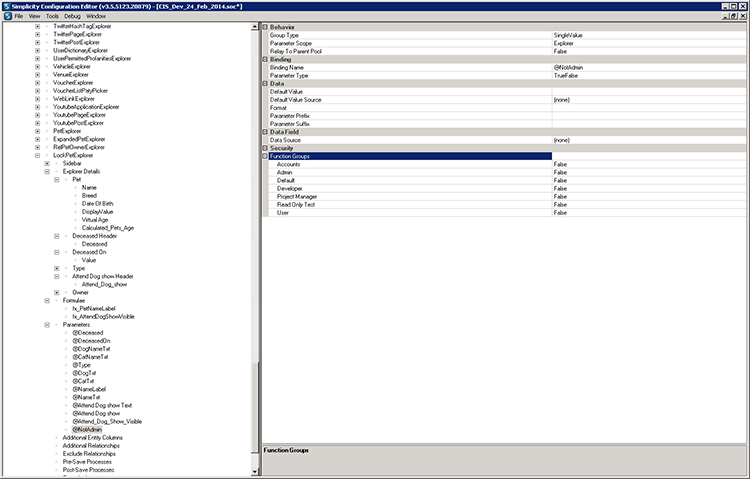The image size is (750, 479).
Task: Select Calculated_Pets_Age tree item
Action: pyautogui.click(x=108, y=228)
